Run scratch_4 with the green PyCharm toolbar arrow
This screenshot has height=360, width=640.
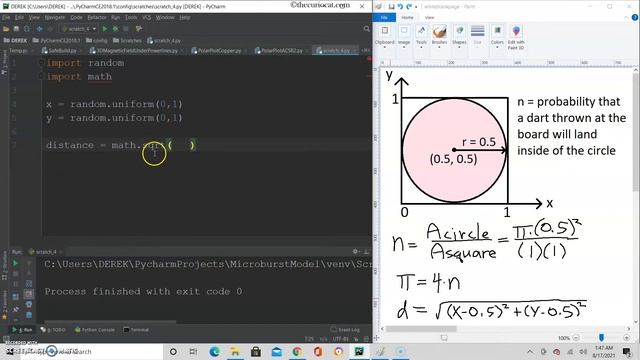[x=104, y=29]
